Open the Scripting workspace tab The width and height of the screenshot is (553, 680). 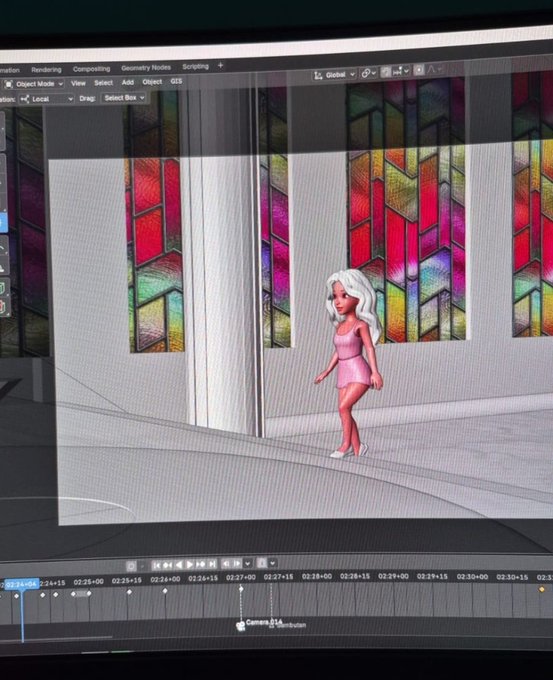195,66
